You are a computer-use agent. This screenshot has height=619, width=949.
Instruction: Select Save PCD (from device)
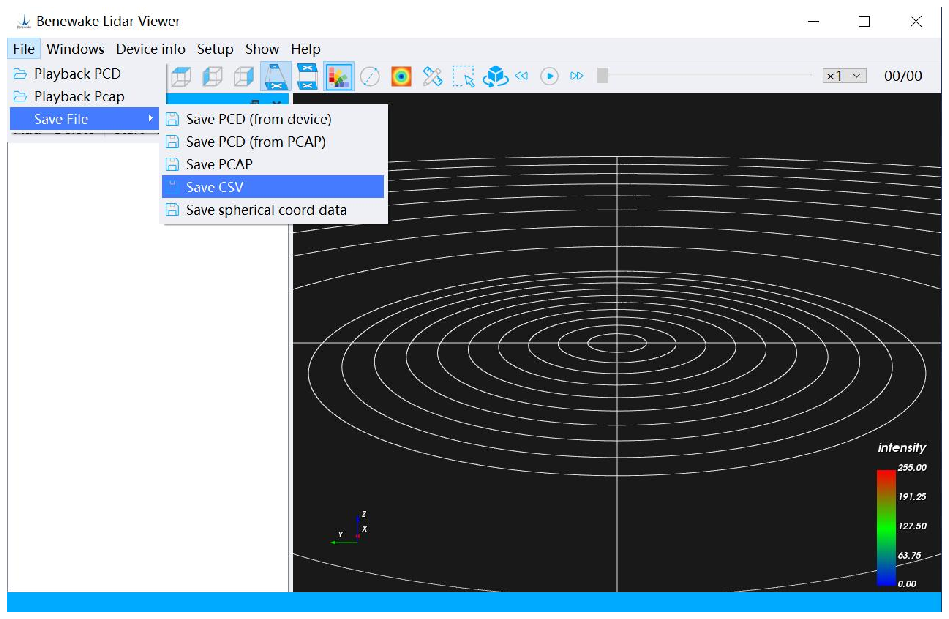pyautogui.click(x=273, y=119)
